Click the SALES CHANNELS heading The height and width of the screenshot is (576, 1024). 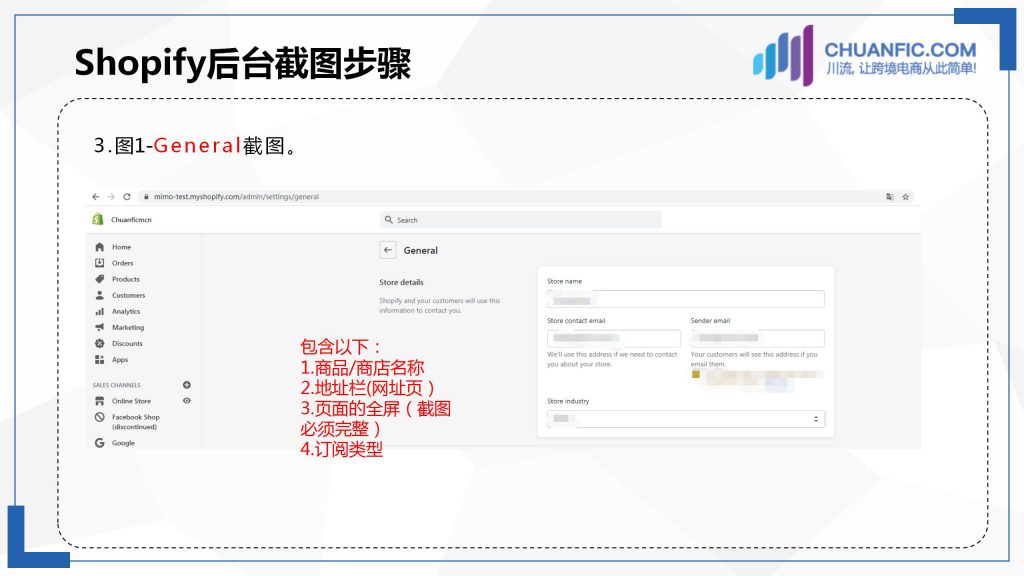[x=116, y=385]
